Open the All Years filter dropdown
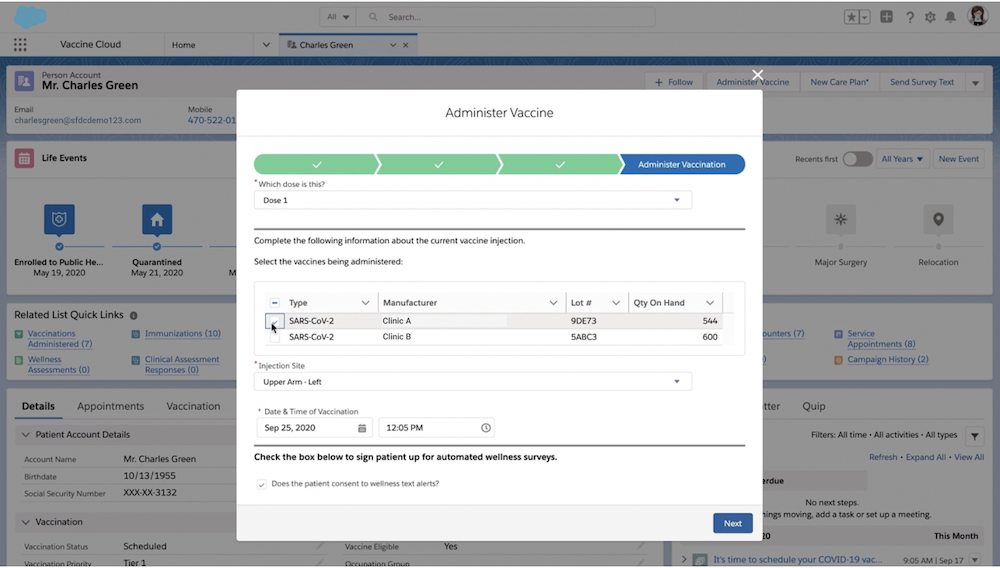The width and height of the screenshot is (1000, 568). (903, 159)
